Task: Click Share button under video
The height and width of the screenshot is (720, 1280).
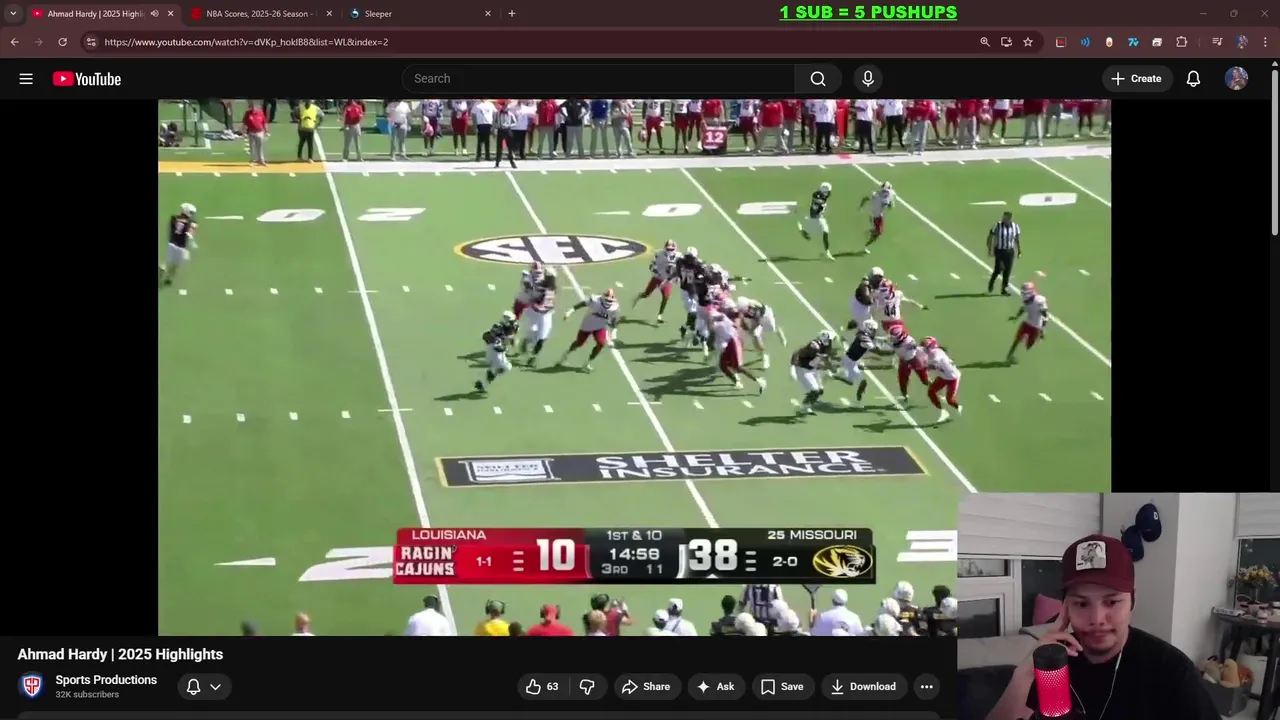Action: pyautogui.click(x=645, y=686)
